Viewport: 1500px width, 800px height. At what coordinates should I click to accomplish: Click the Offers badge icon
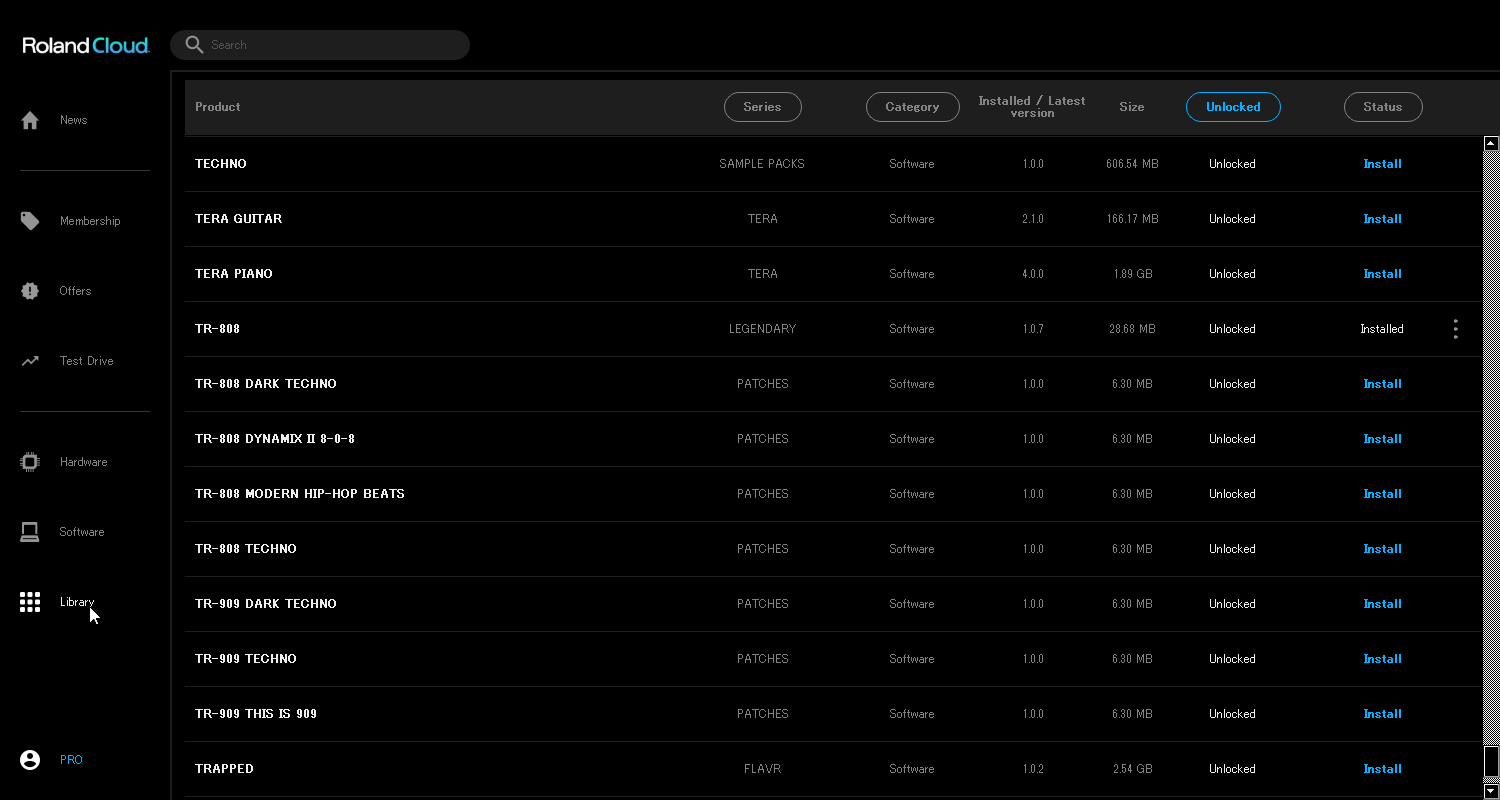tap(30, 291)
